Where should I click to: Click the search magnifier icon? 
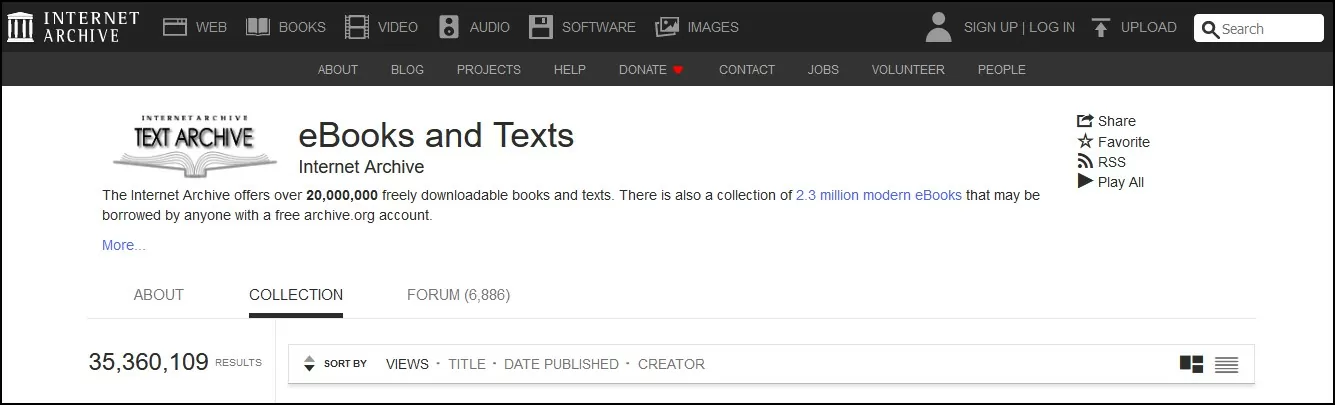(x=1210, y=29)
